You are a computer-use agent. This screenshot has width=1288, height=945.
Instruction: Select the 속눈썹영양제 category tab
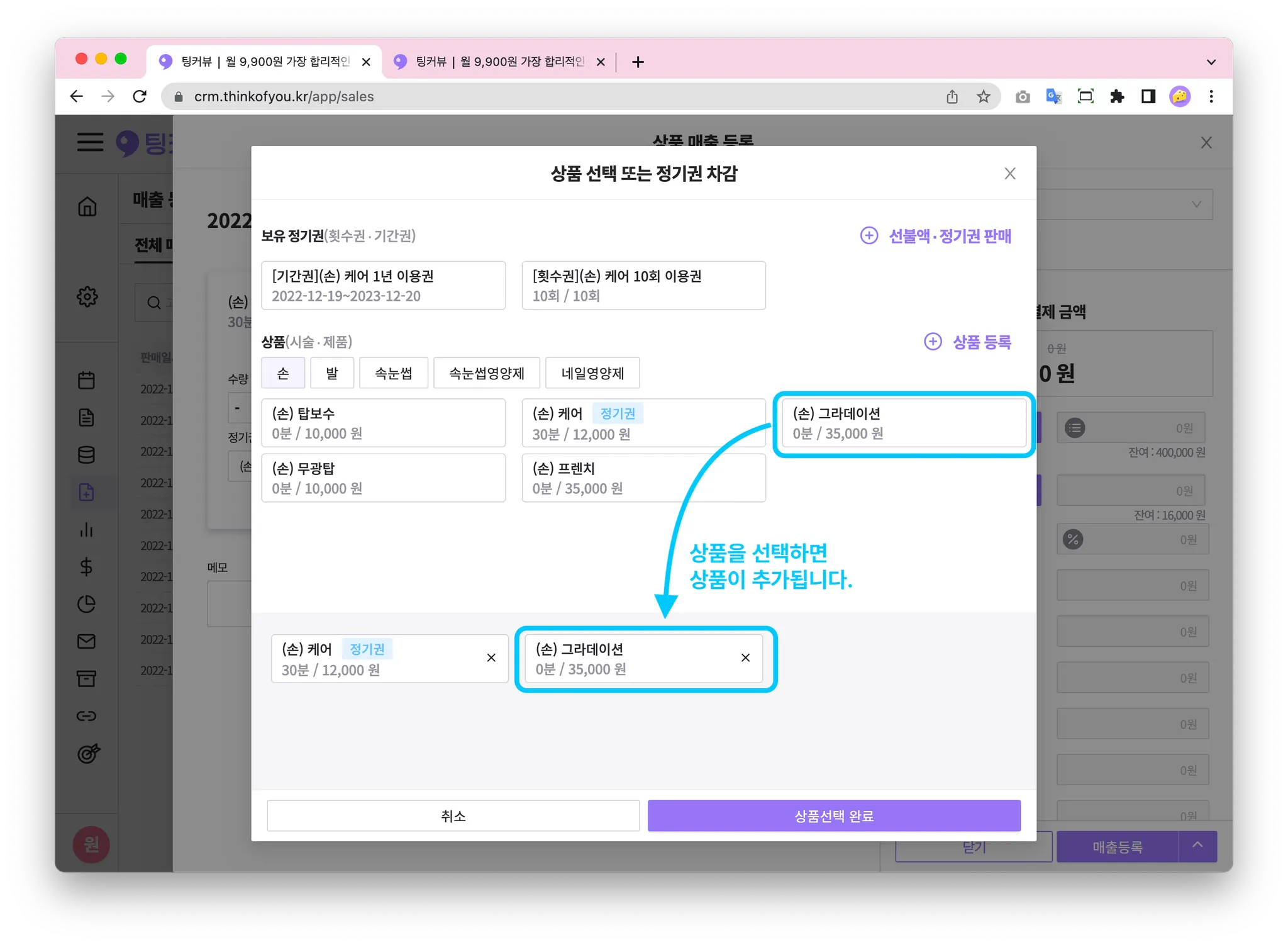(x=486, y=373)
